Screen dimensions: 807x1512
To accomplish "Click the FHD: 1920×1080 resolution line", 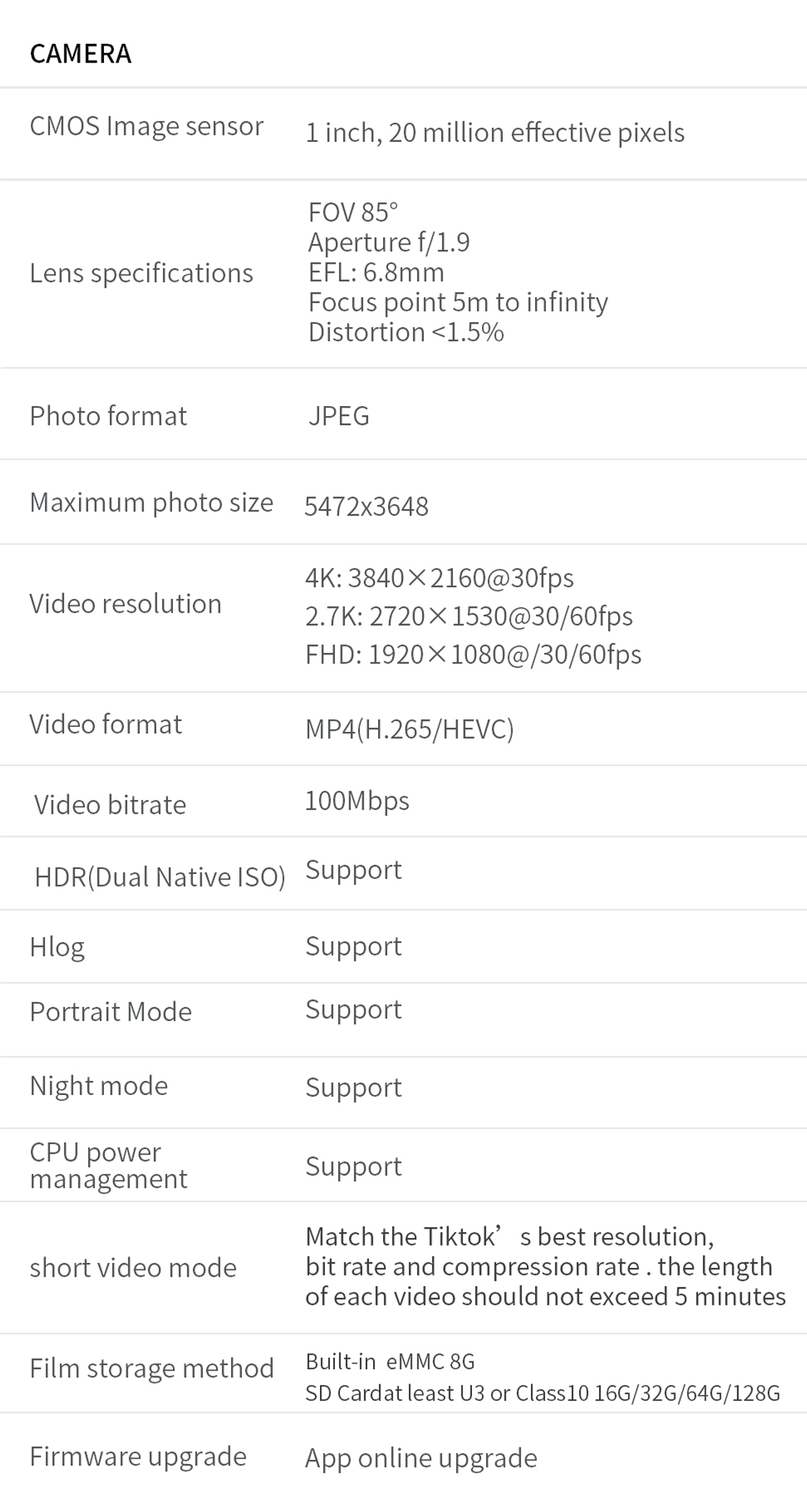I will (473, 654).
